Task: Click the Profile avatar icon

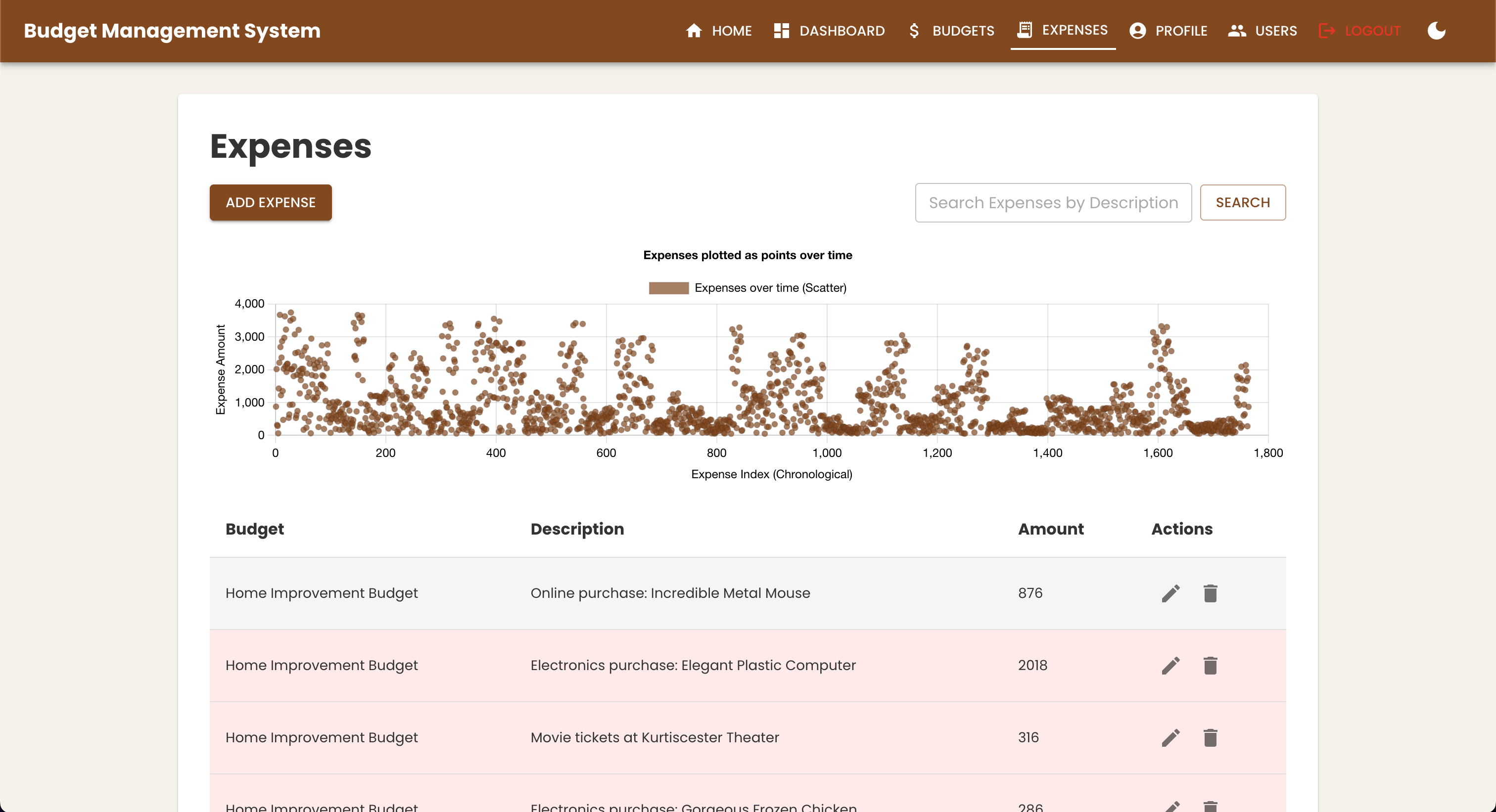Action: pyautogui.click(x=1138, y=30)
